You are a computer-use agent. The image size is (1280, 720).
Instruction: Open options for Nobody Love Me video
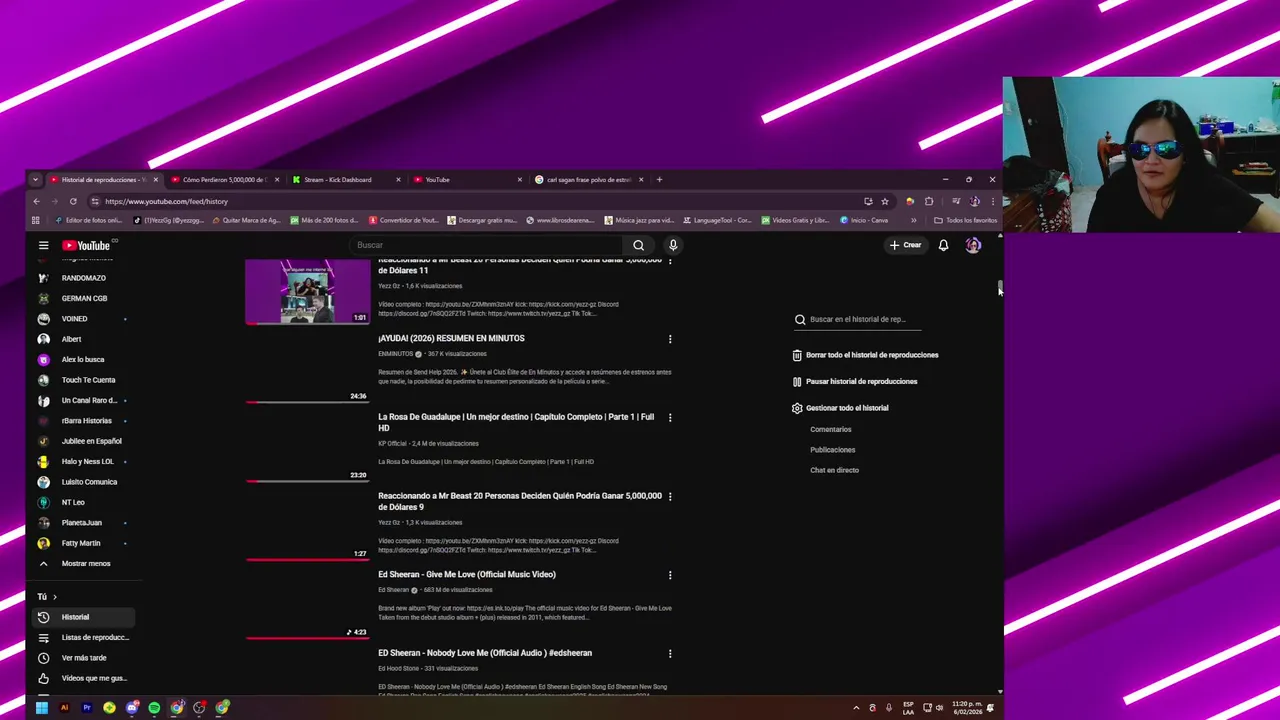(x=670, y=653)
